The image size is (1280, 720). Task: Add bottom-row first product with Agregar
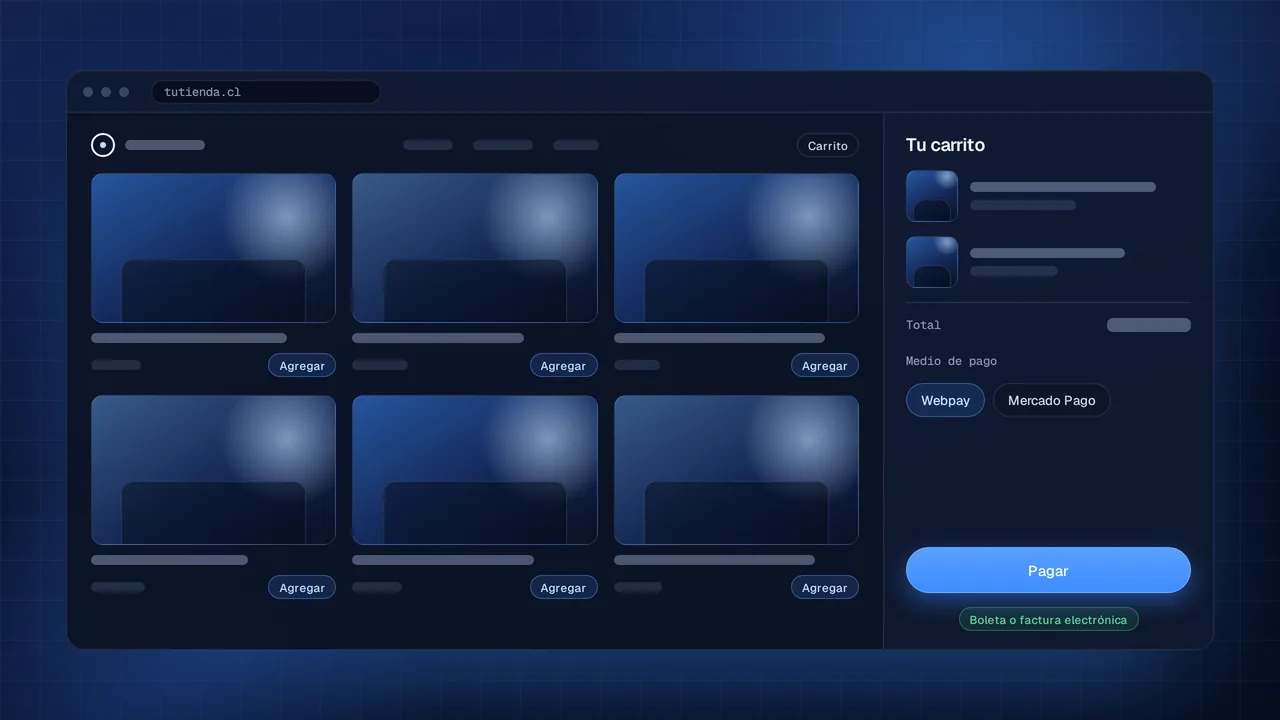pyautogui.click(x=302, y=588)
